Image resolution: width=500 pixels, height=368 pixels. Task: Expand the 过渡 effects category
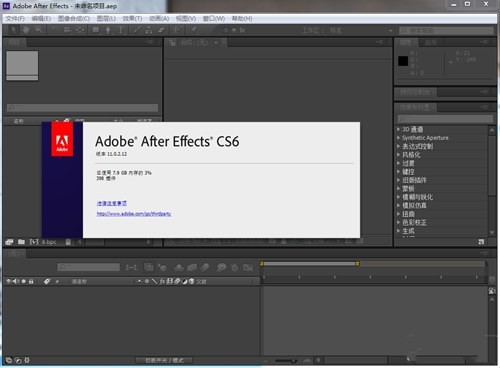click(399, 163)
